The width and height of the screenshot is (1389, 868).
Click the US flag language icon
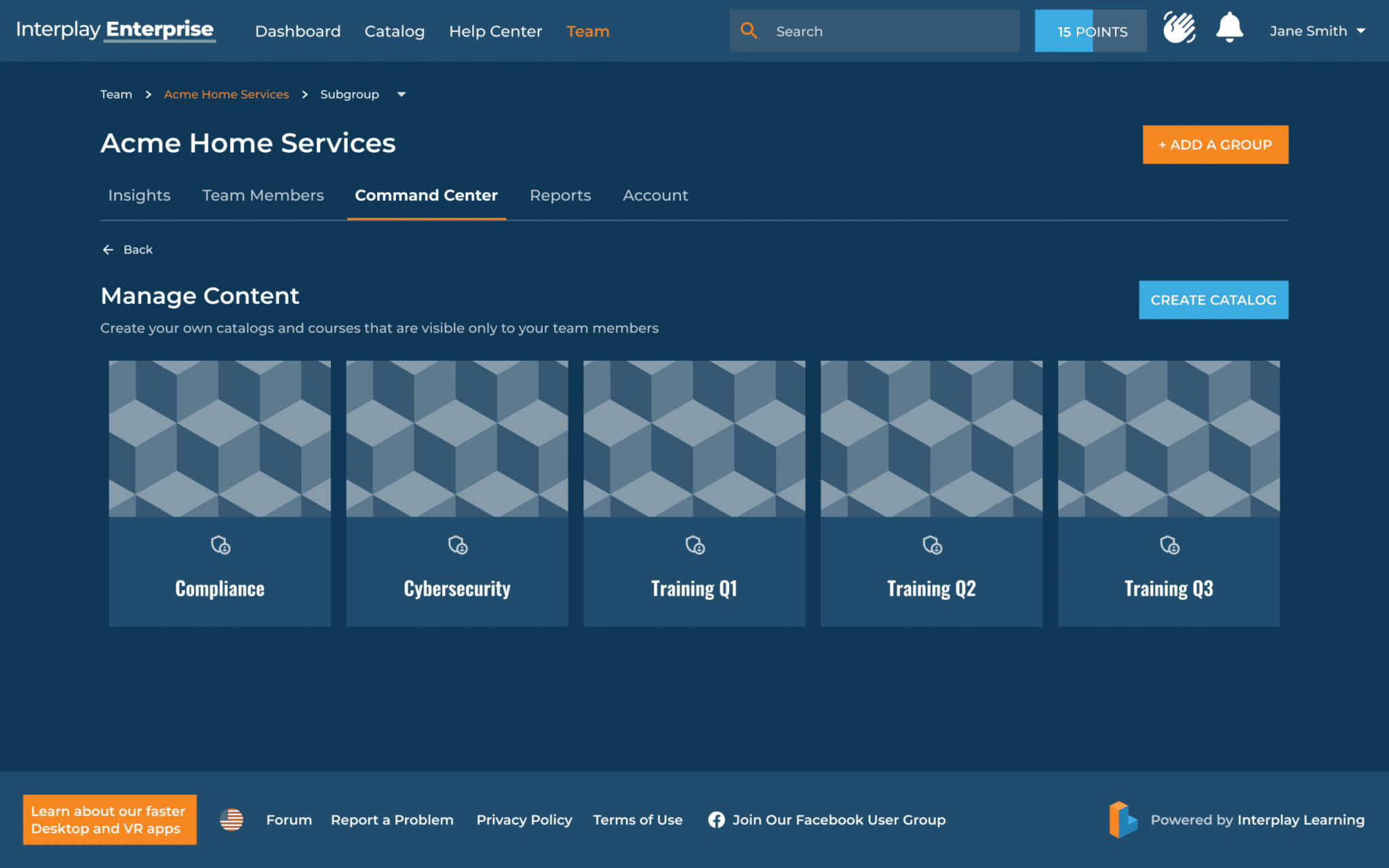tap(231, 819)
